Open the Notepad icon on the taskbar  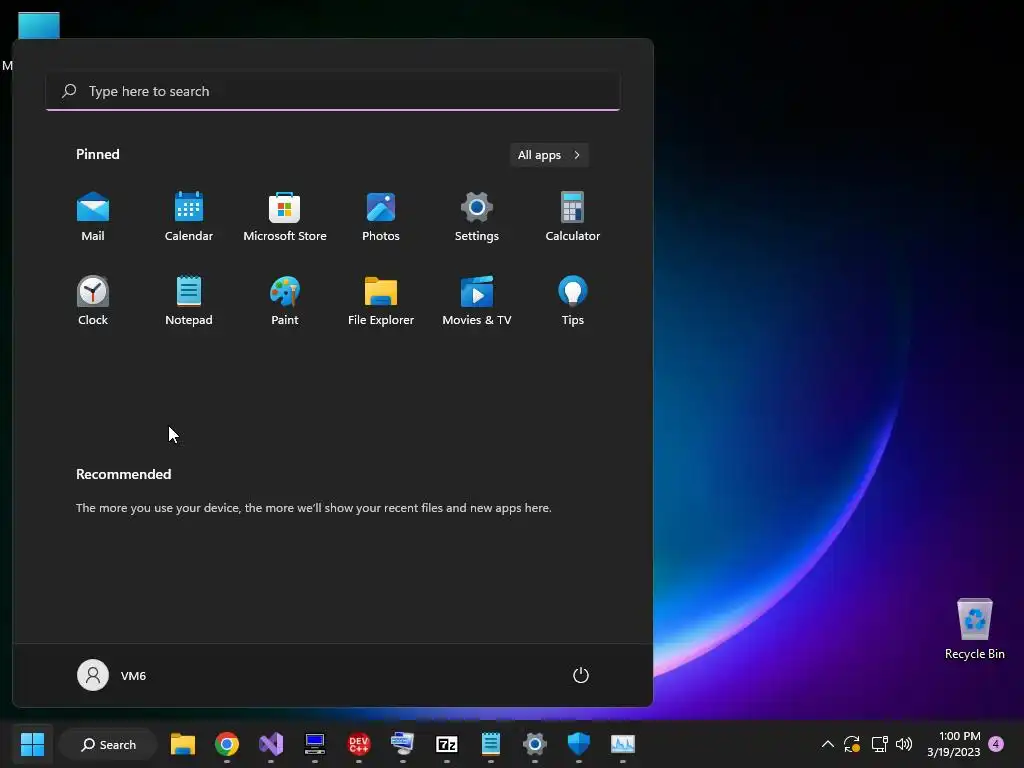click(490, 744)
